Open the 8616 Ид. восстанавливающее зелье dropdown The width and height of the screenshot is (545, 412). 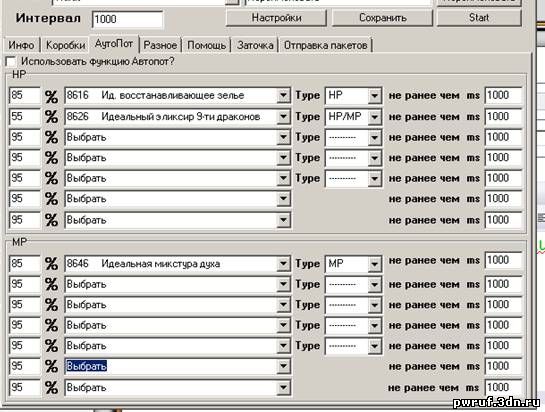(x=283, y=95)
